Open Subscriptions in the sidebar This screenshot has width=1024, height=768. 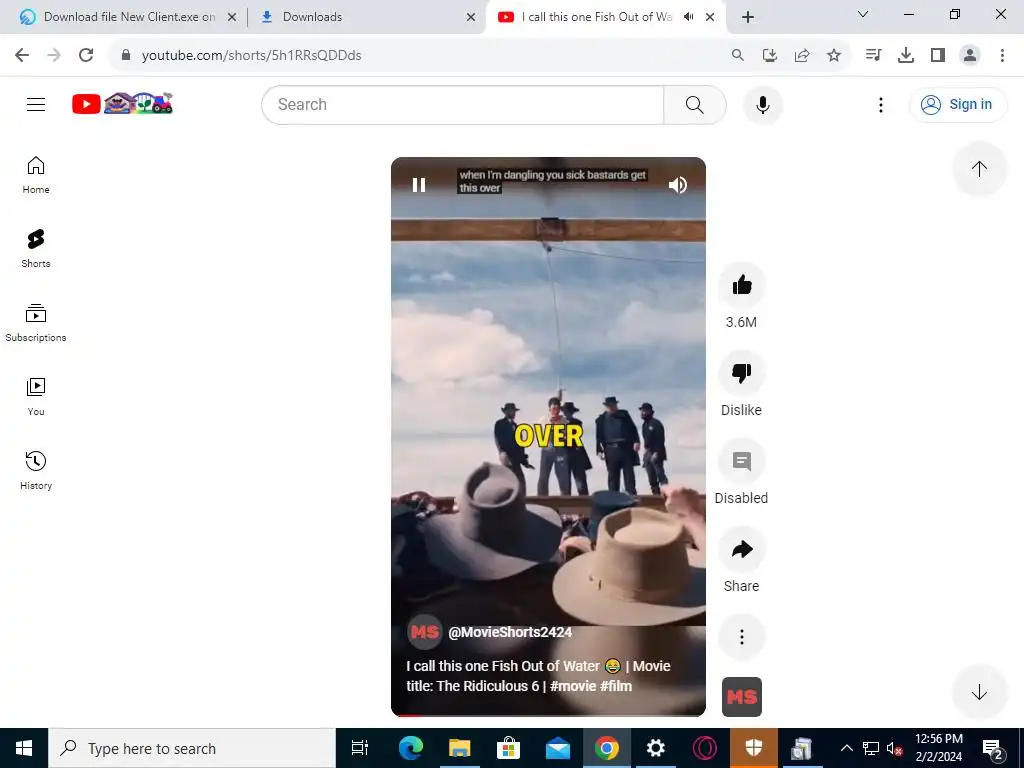(x=36, y=323)
